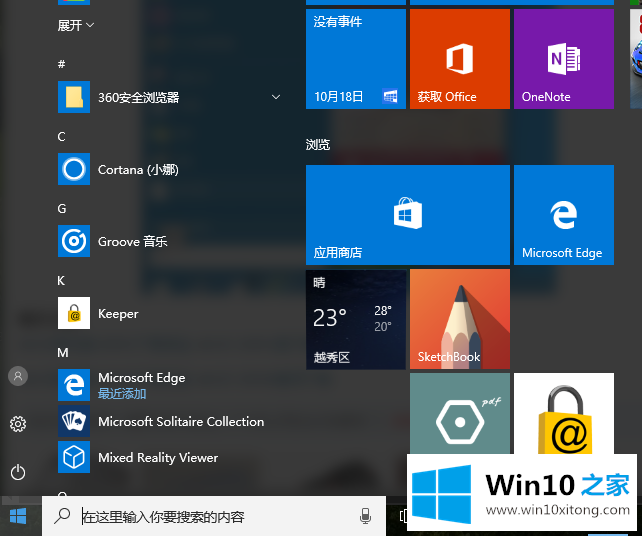Open the pdf hexagon app tile
642x536 pixels.
[x=460, y=414]
